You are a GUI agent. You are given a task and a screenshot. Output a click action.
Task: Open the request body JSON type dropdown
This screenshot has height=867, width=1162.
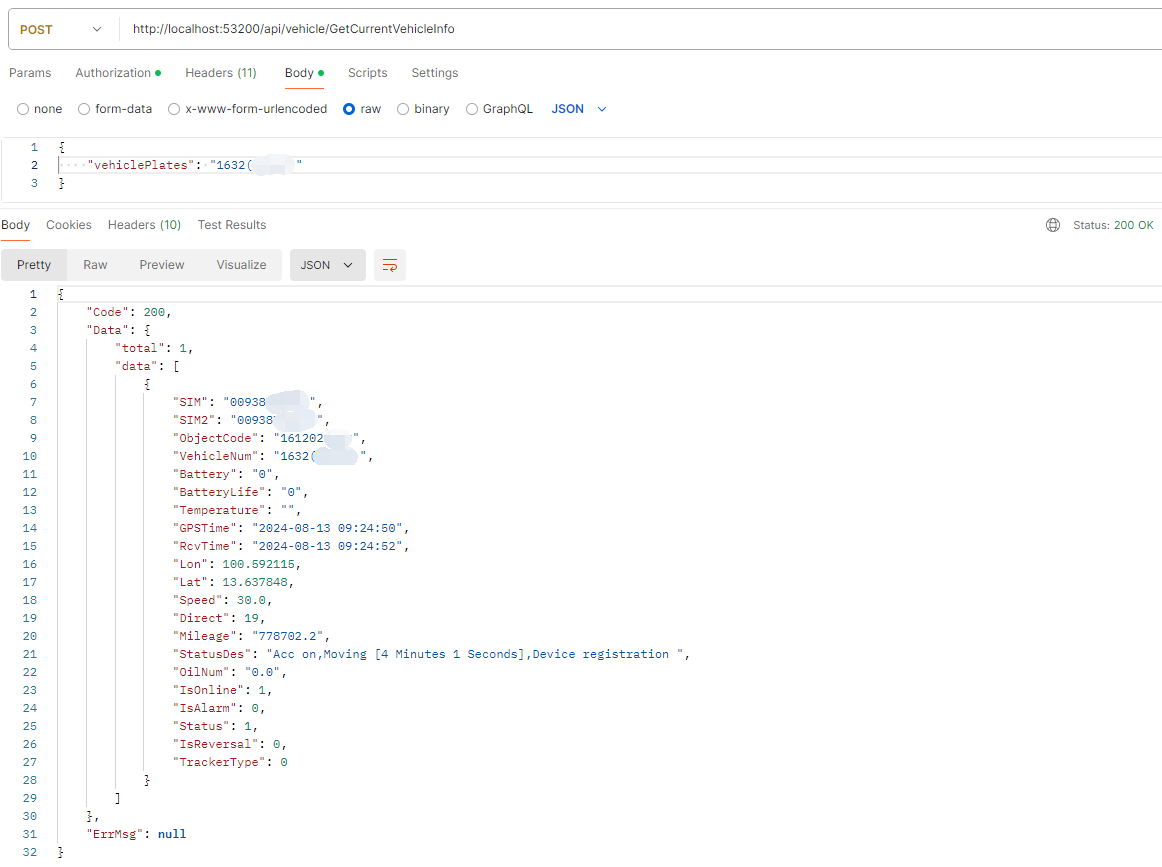pyautogui.click(x=579, y=109)
